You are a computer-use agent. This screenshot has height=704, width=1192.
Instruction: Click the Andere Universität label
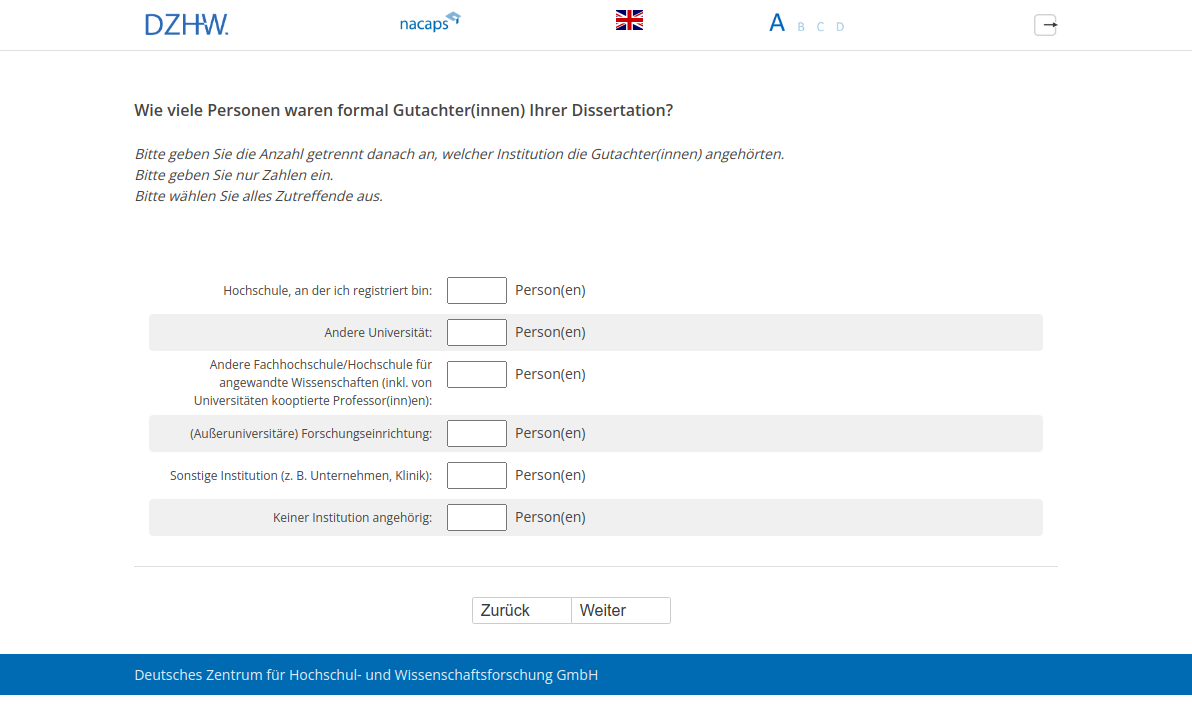coord(378,333)
